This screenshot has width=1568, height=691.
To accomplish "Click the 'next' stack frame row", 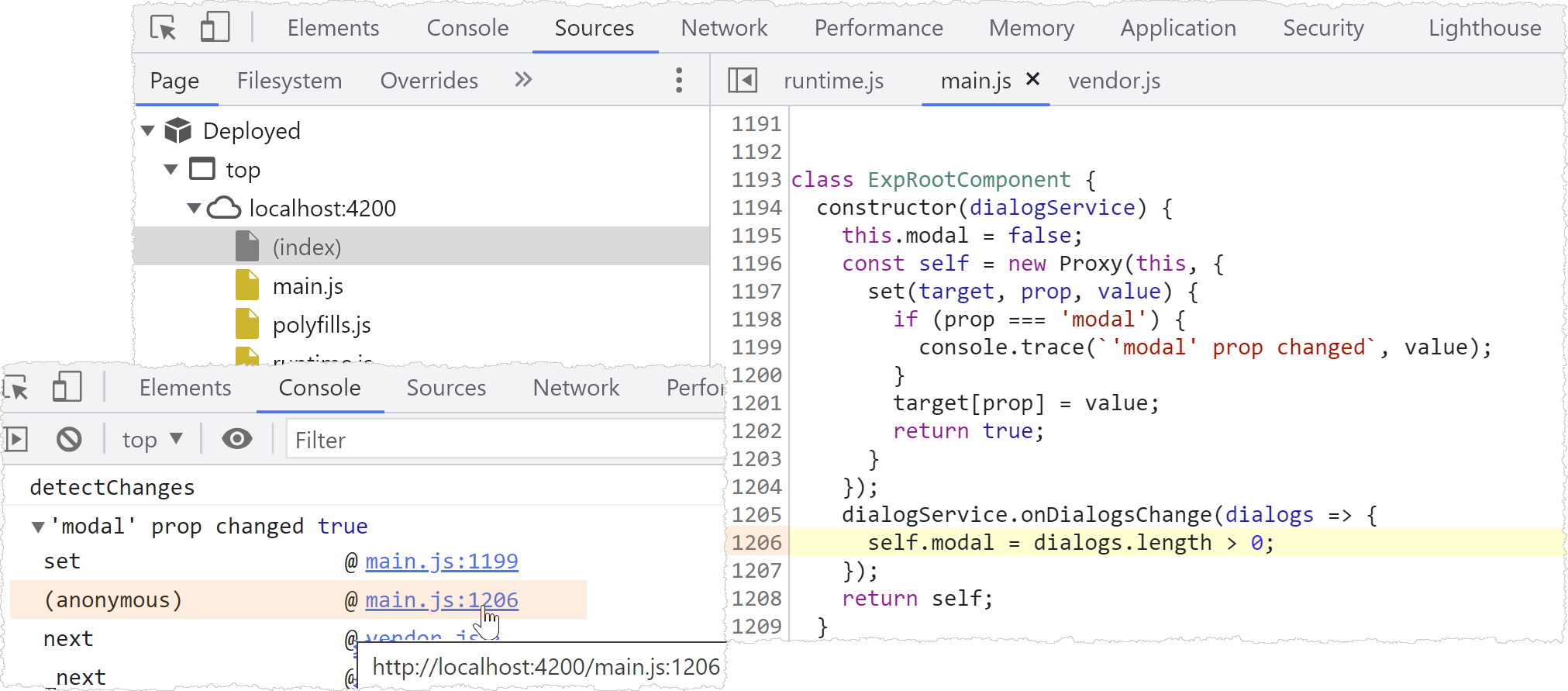I will (68, 639).
